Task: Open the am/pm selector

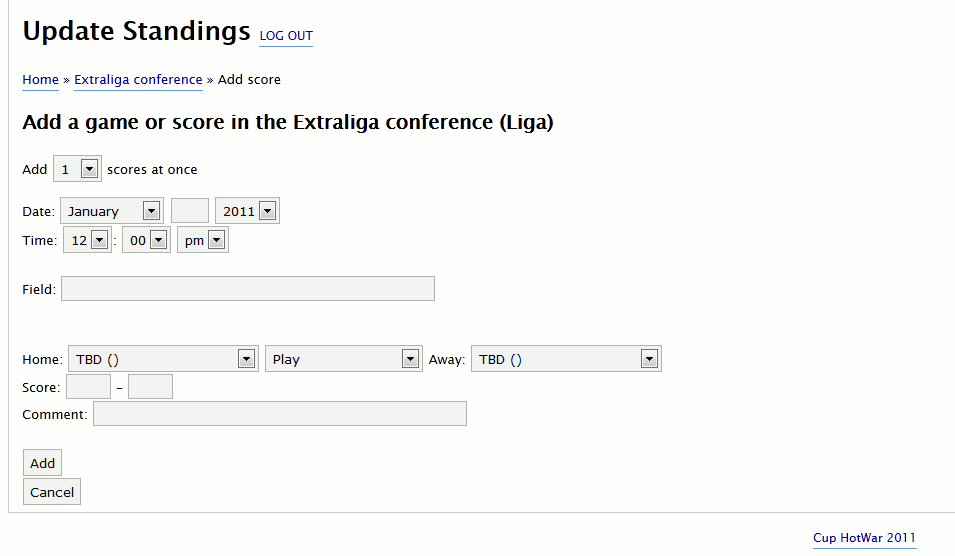Action: pos(202,241)
